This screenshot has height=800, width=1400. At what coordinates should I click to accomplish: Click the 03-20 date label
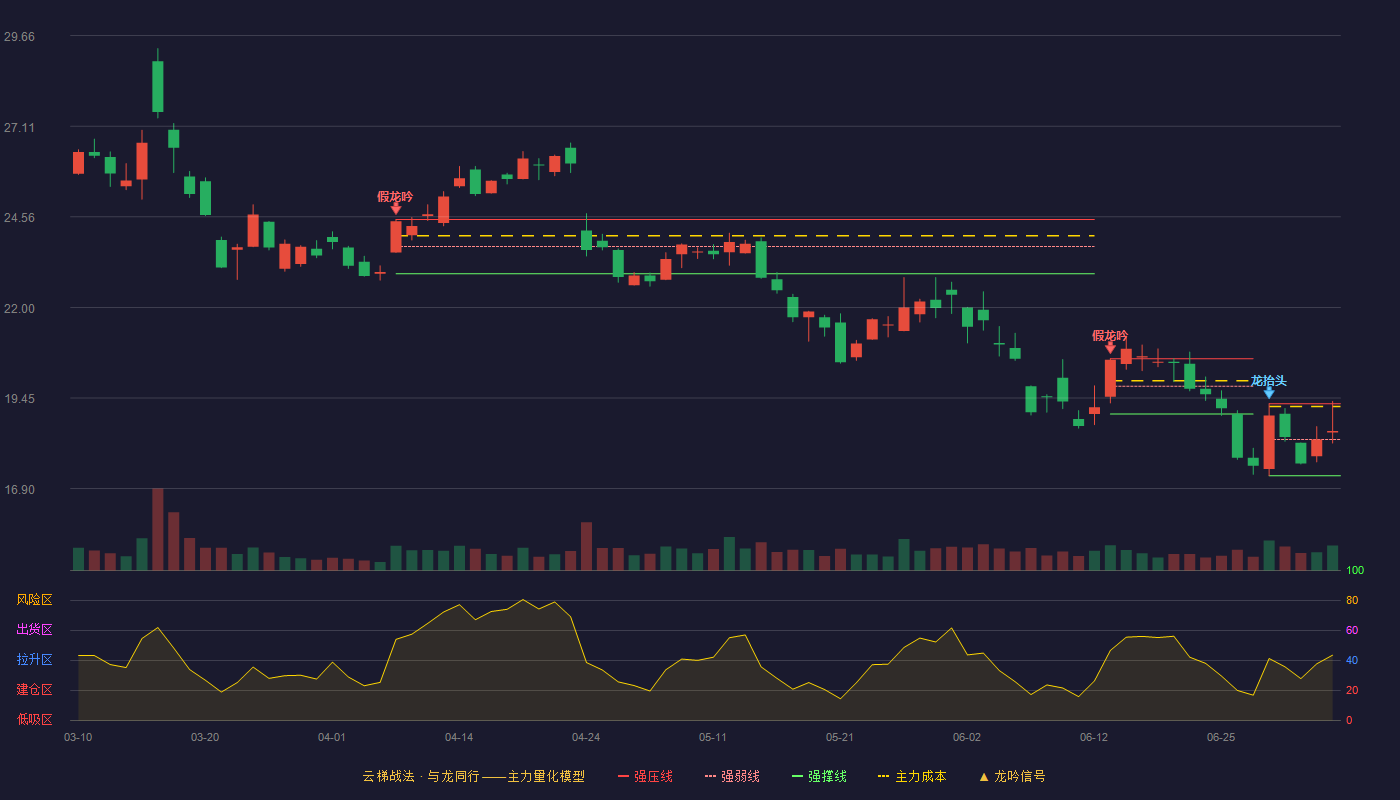point(205,737)
